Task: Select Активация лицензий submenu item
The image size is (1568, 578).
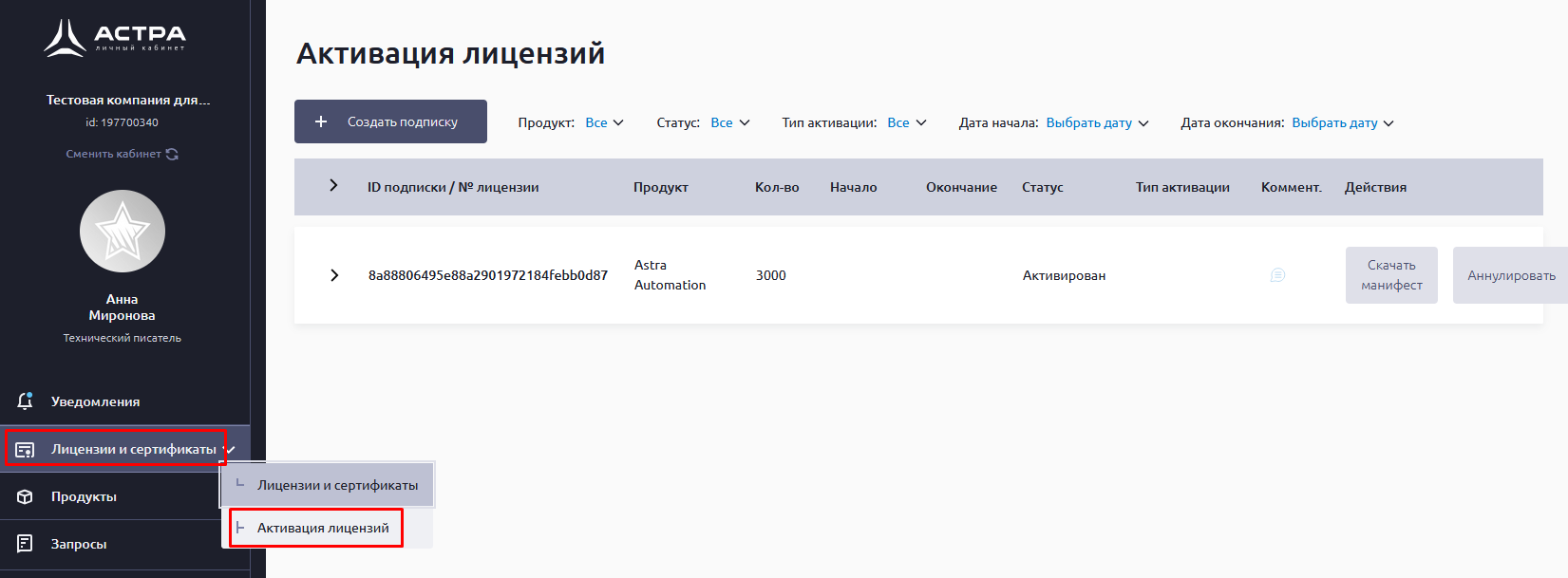Action: pos(323,528)
